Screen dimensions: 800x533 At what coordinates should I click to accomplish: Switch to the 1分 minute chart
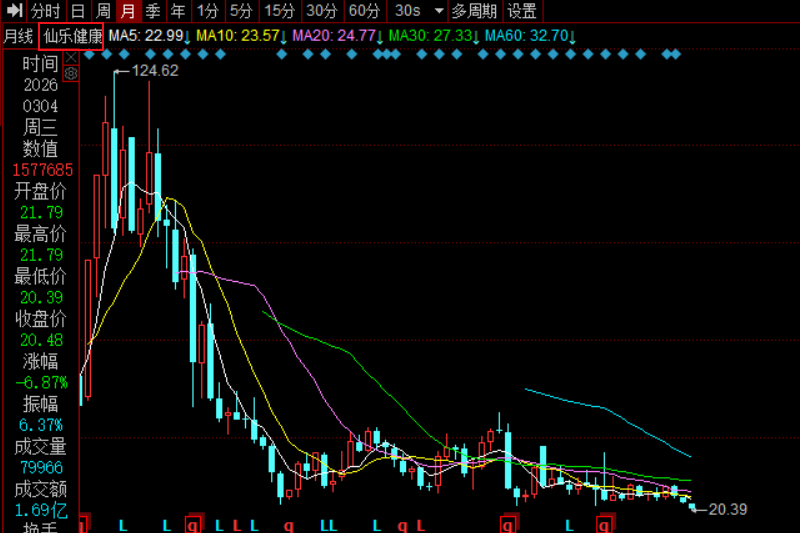click(208, 11)
